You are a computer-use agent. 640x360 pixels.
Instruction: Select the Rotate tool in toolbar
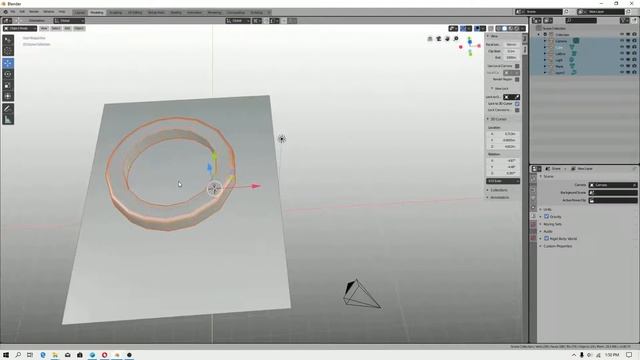click(8, 74)
